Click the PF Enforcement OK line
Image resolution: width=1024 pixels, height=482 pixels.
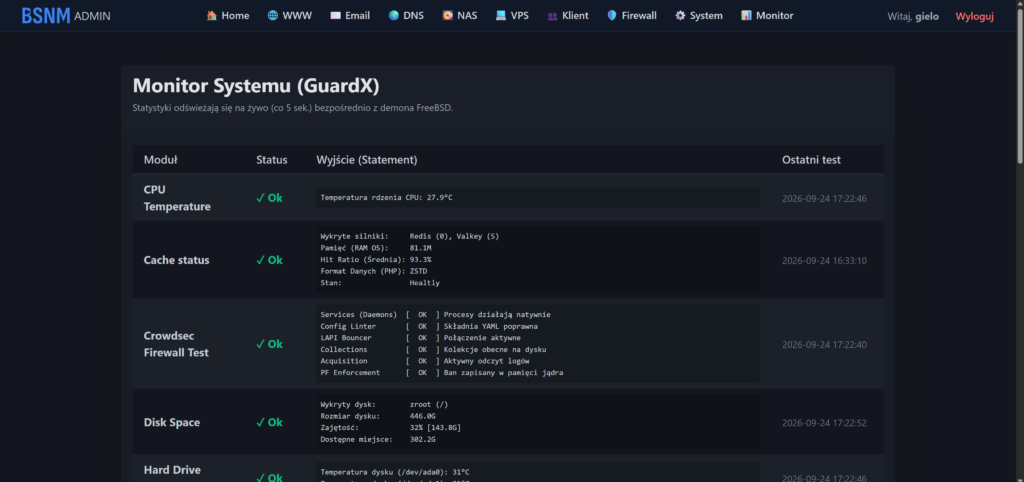pyautogui.click(x=441, y=373)
